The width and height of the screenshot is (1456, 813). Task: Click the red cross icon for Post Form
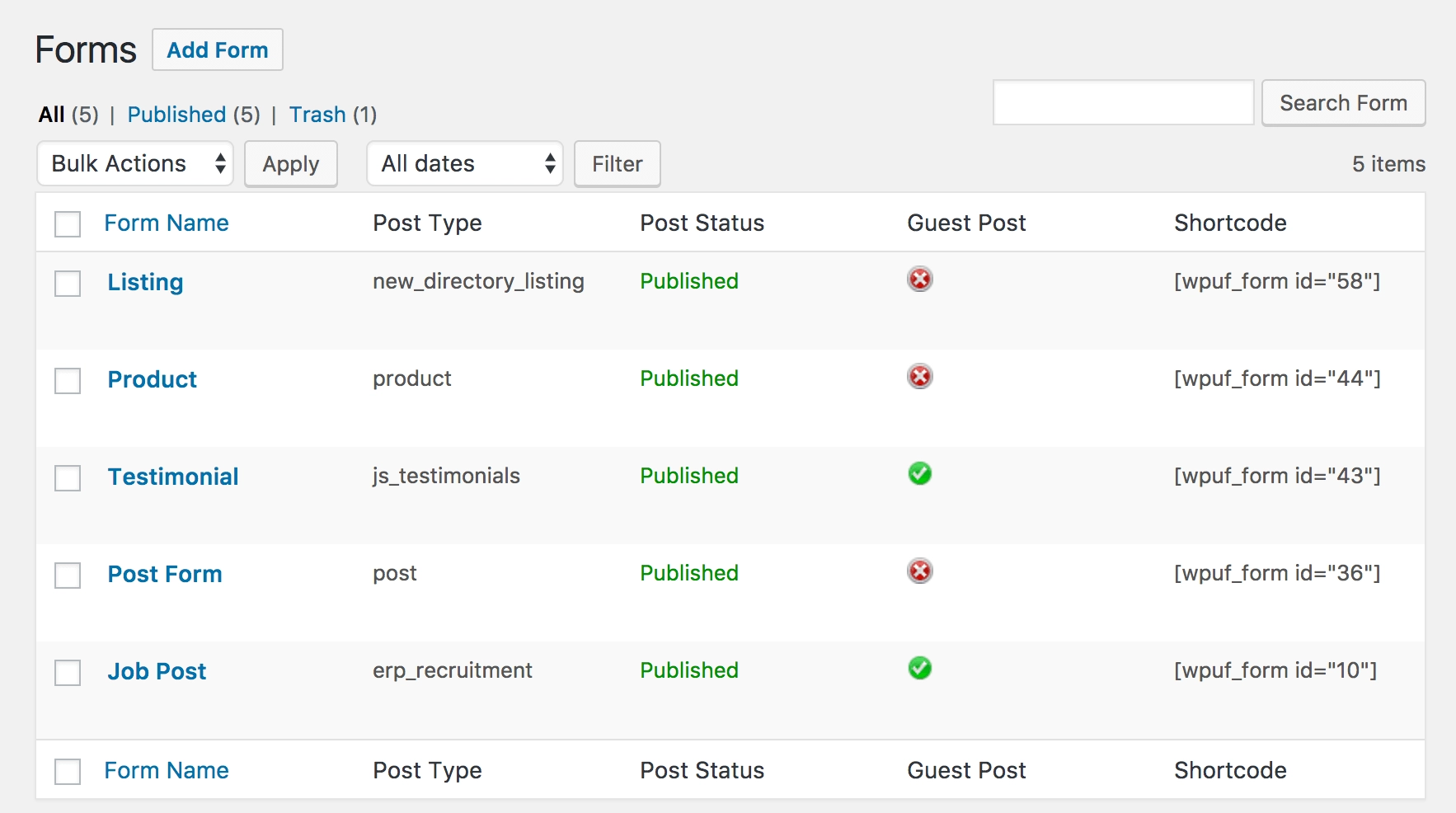(x=919, y=571)
